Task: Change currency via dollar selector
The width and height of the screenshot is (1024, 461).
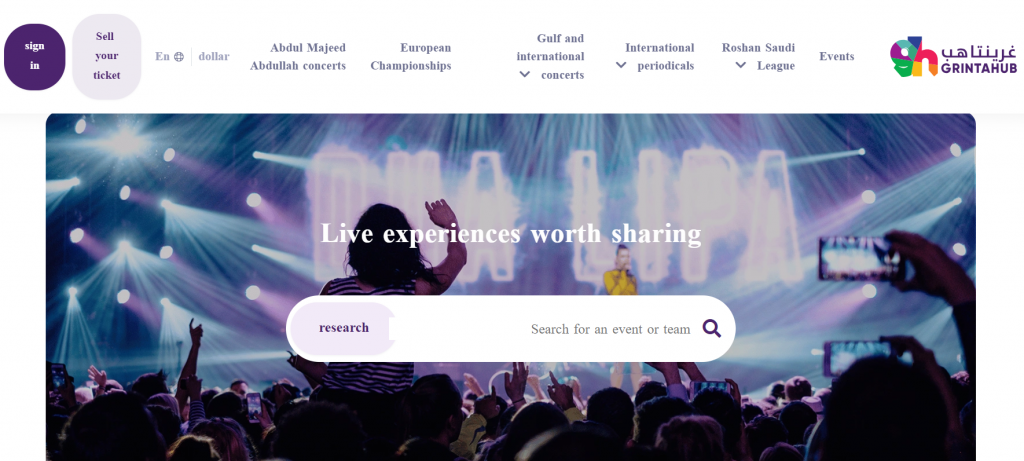Action: [x=214, y=56]
